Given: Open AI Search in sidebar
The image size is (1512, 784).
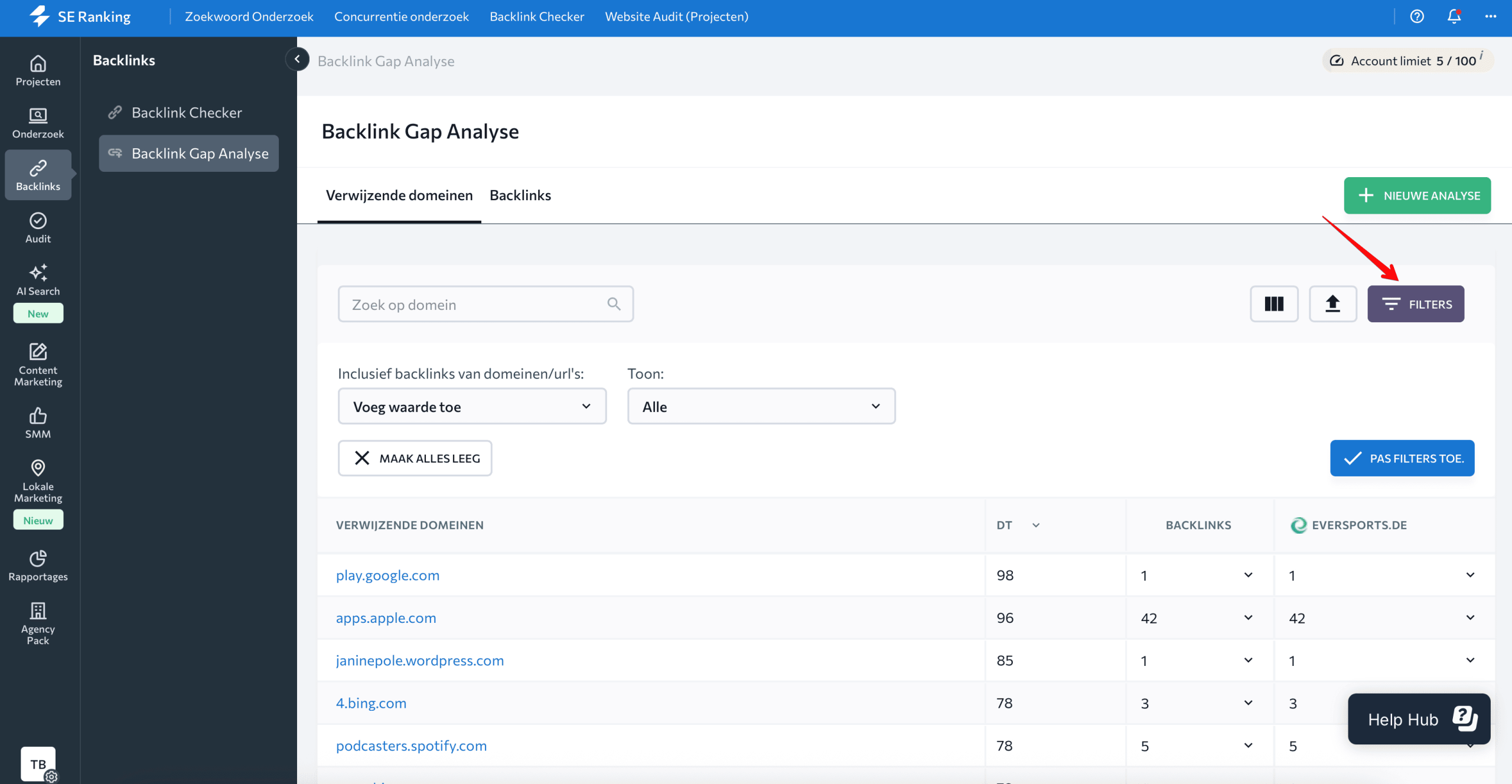Looking at the screenshot, I should click(38, 280).
